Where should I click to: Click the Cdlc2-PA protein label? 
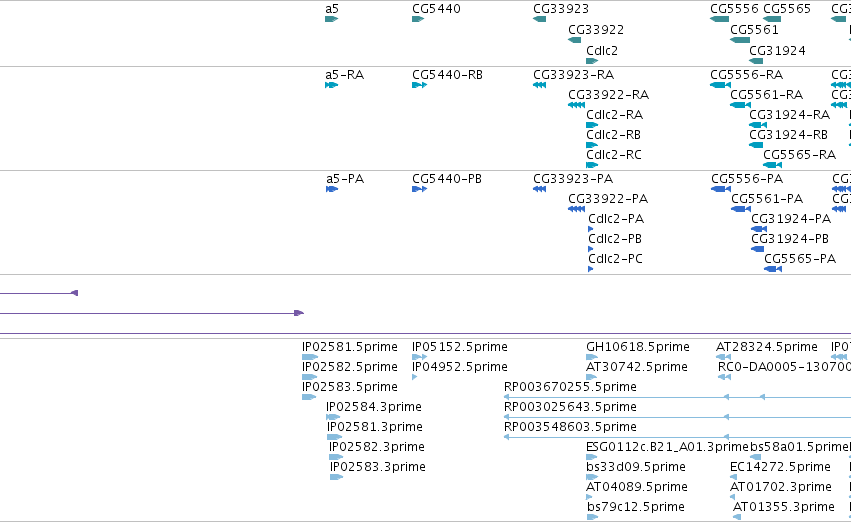(616, 219)
